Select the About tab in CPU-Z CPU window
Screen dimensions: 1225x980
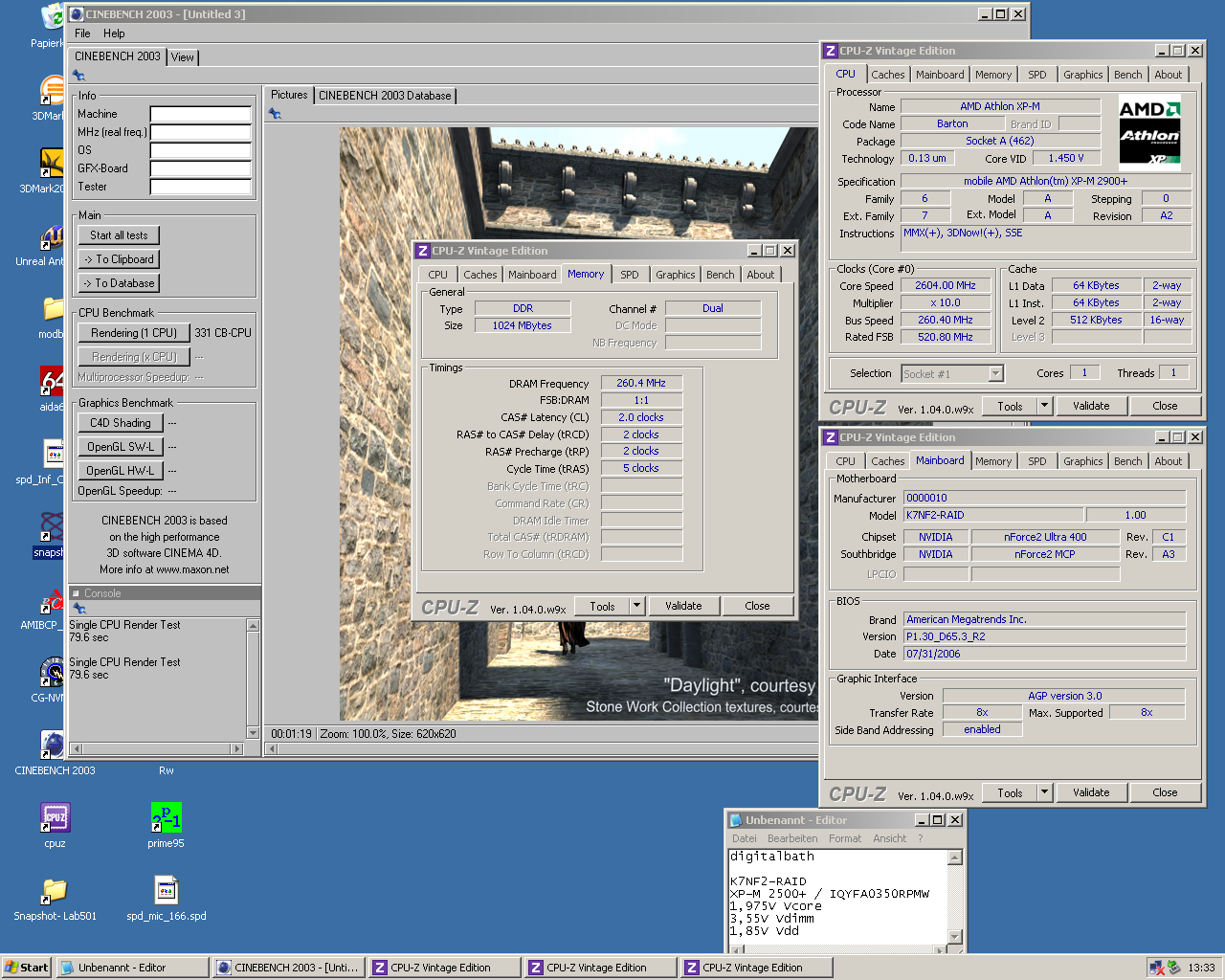pyautogui.click(x=1168, y=75)
